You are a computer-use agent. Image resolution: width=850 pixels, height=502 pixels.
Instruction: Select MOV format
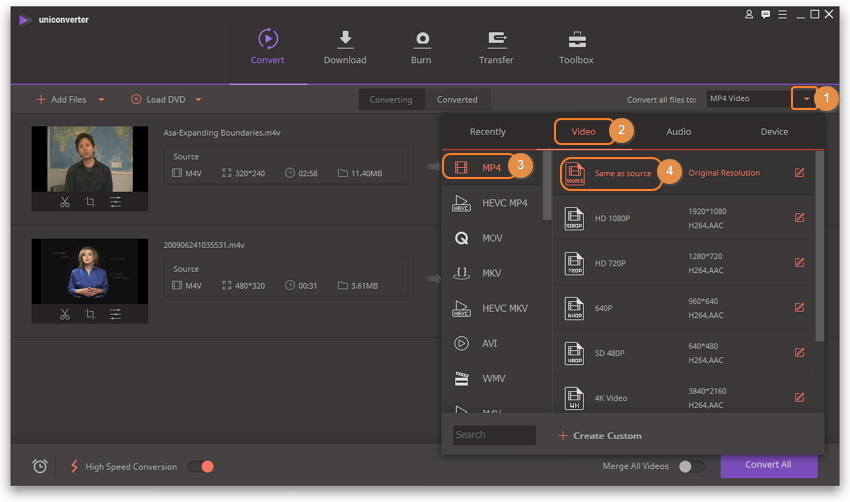[491, 239]
